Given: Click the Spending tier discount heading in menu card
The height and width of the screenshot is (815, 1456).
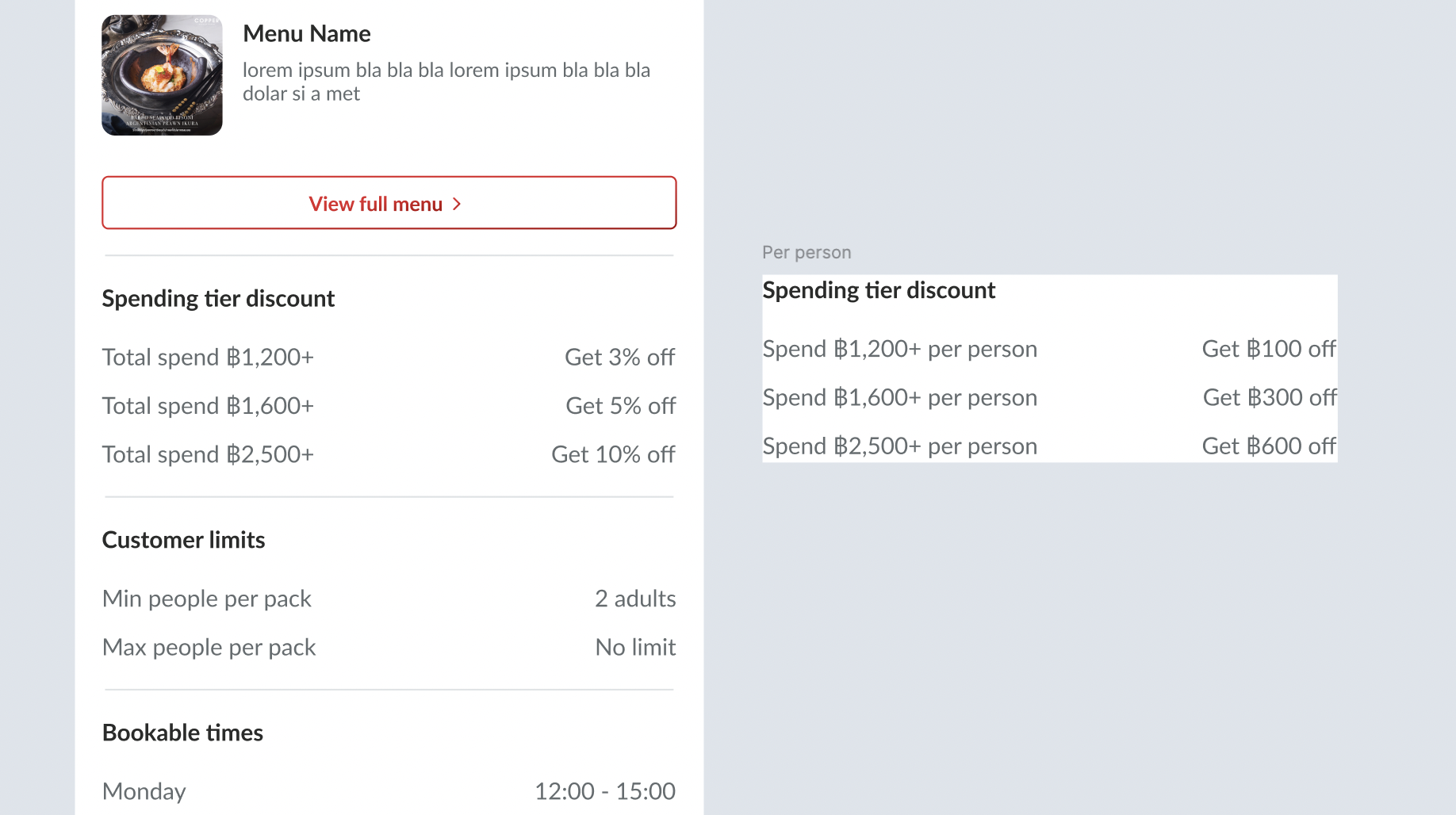Looking at the screenshot, I should 218,299.
